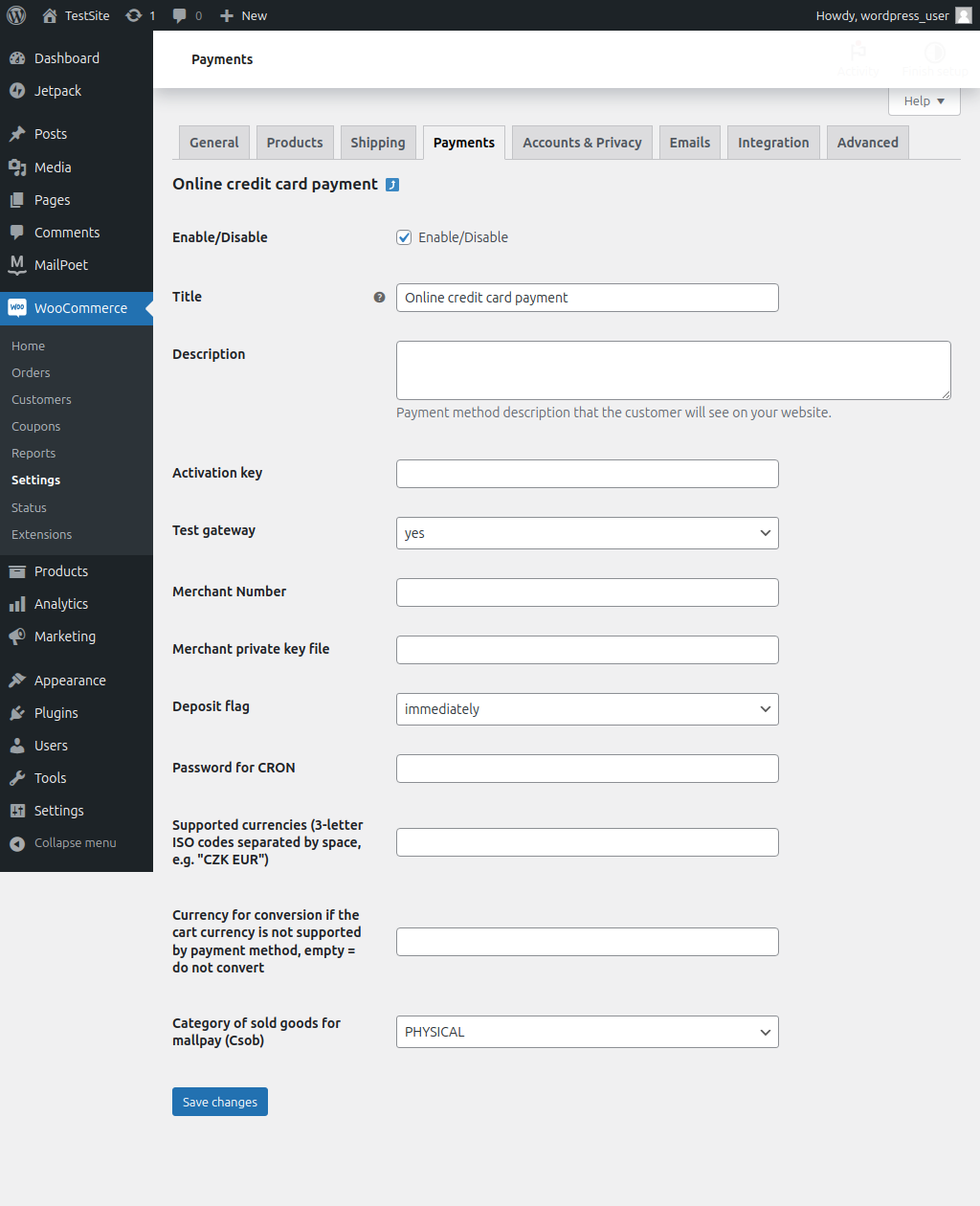Switch to the Shipping tab
The height and width of the screenshot is (1206, 980).
tap(377, 143)
